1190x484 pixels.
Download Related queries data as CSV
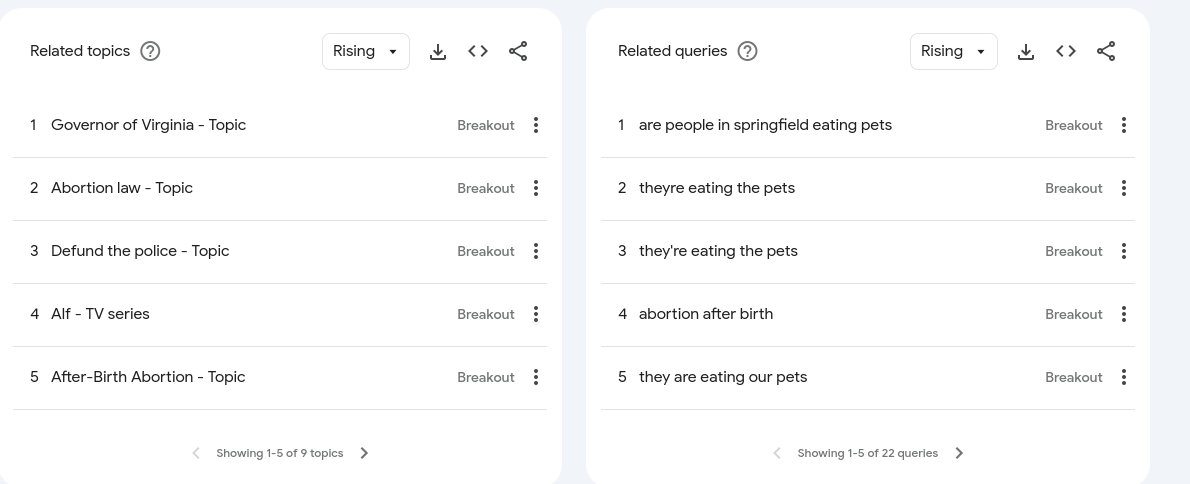1026,52
